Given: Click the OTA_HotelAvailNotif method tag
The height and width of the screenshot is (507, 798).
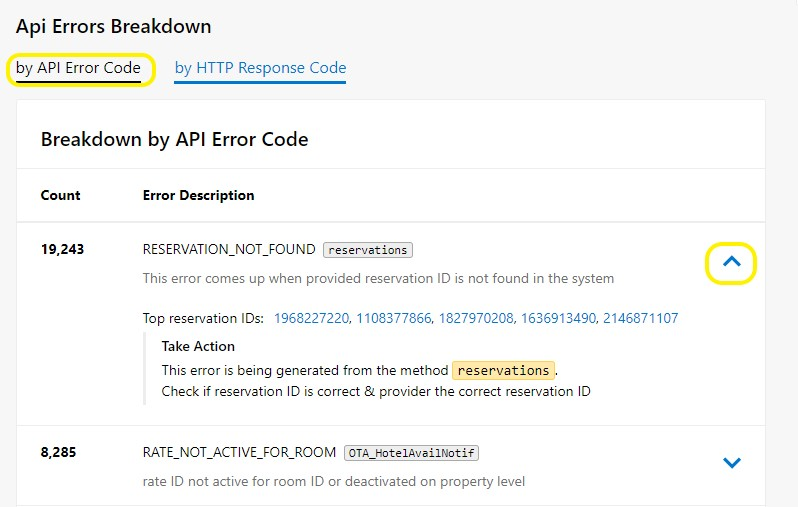Looking at the screenshot, I should [x=411, y=453].
